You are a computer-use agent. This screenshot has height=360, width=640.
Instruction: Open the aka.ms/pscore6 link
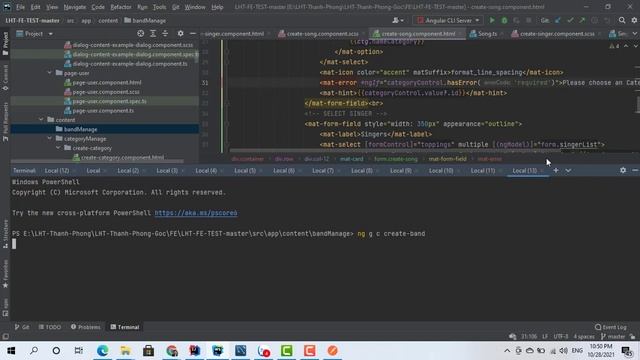[x=196, y=213]
